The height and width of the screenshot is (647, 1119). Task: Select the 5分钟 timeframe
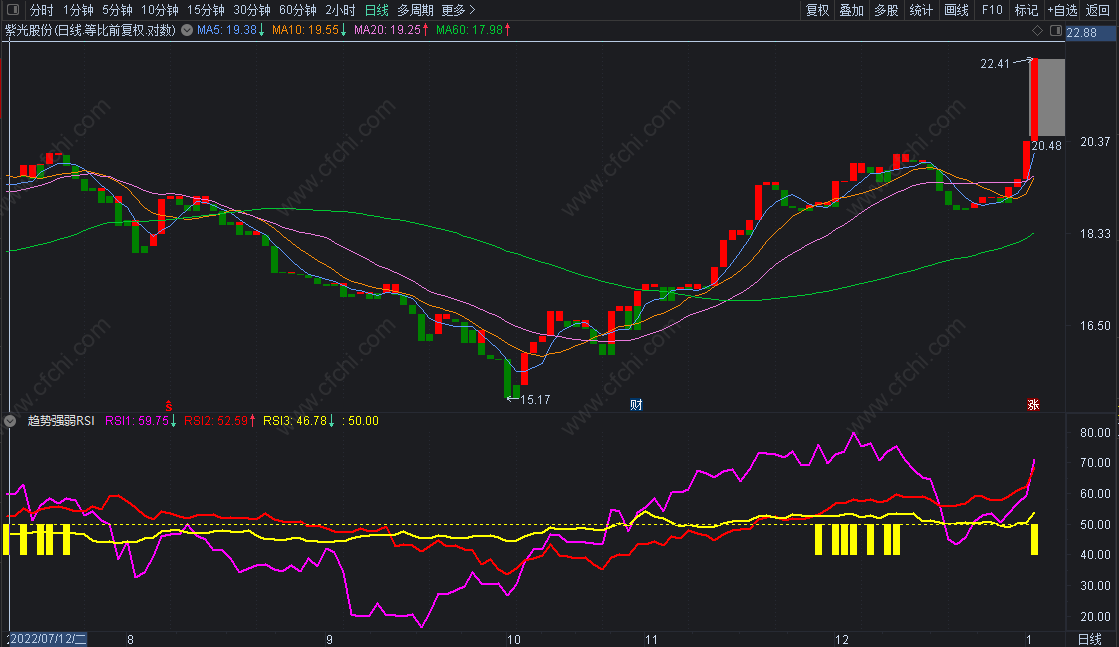coord(117,10)
